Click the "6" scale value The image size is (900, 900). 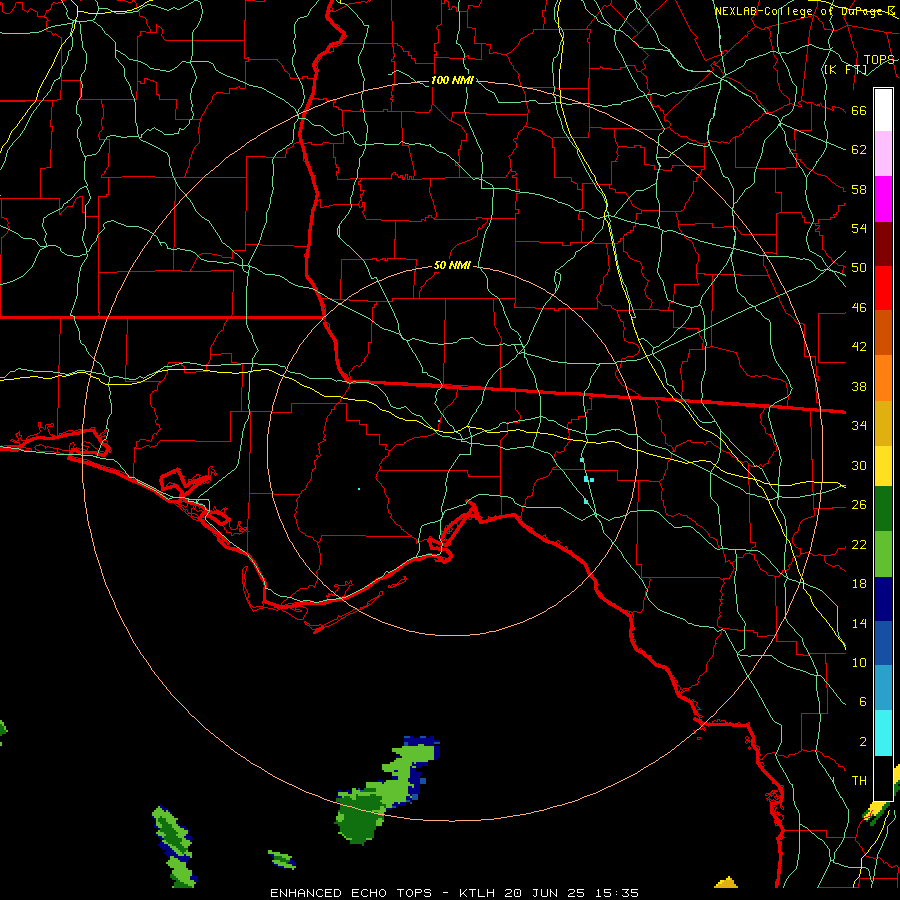[x=862, y=702]
